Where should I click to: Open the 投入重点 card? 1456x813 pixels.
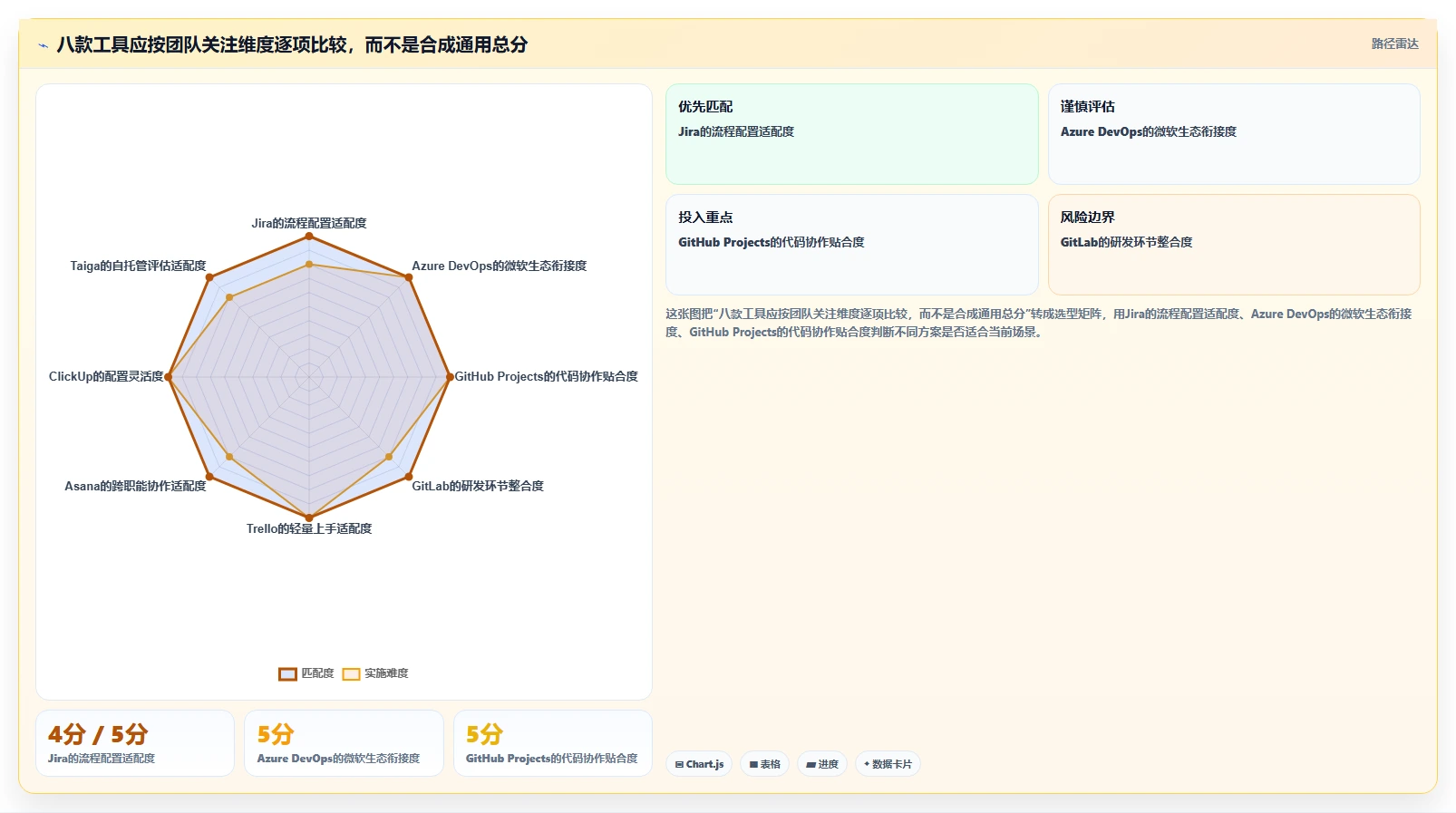pos(852,245)
